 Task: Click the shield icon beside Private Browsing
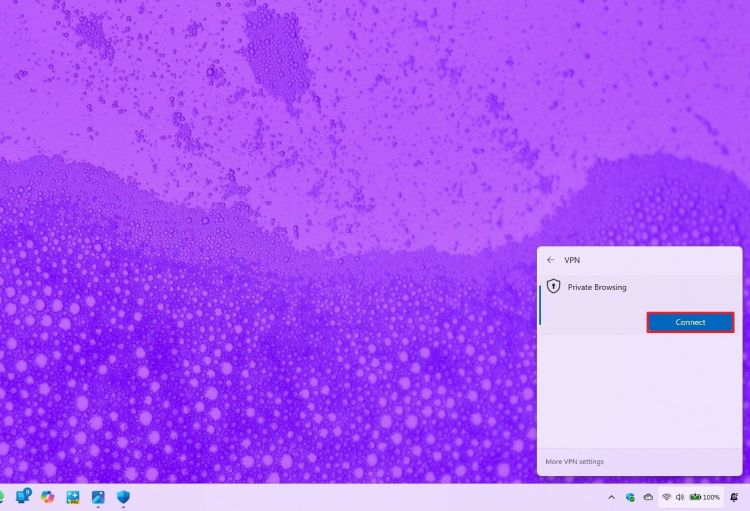click(x=553, y=287)
